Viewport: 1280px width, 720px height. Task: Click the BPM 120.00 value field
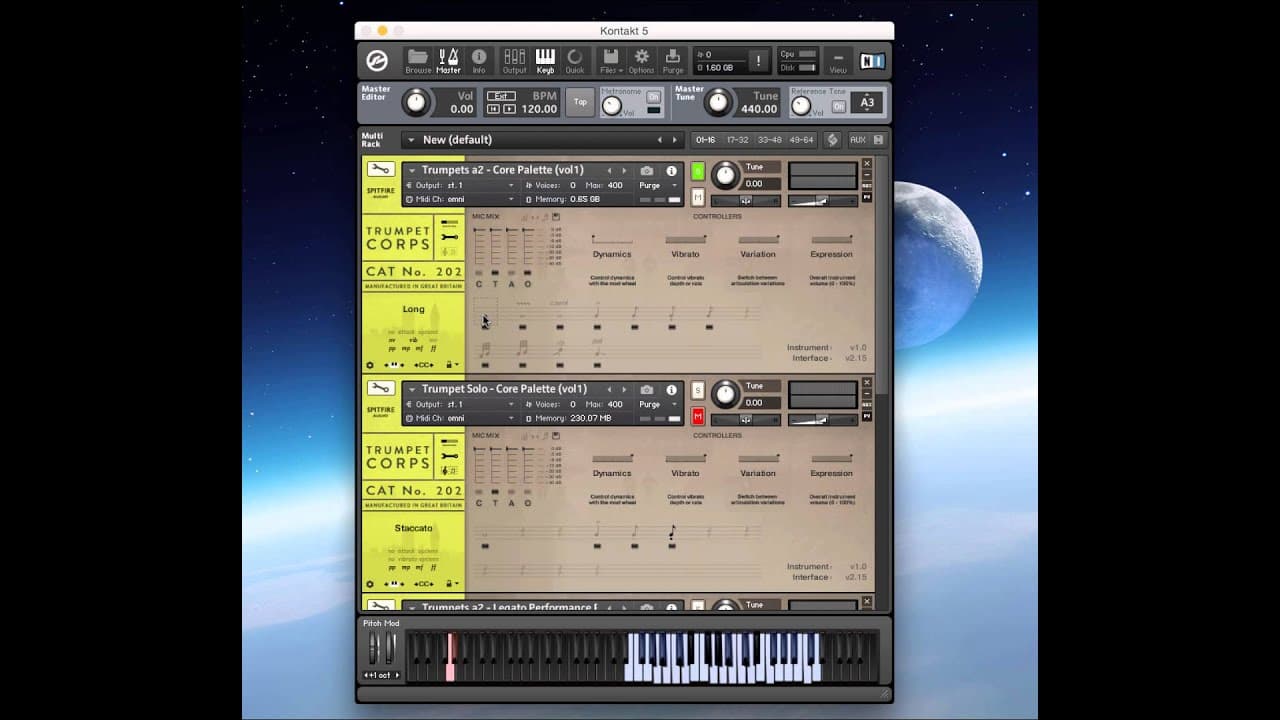pyautogui.click(x=539, y=109)
